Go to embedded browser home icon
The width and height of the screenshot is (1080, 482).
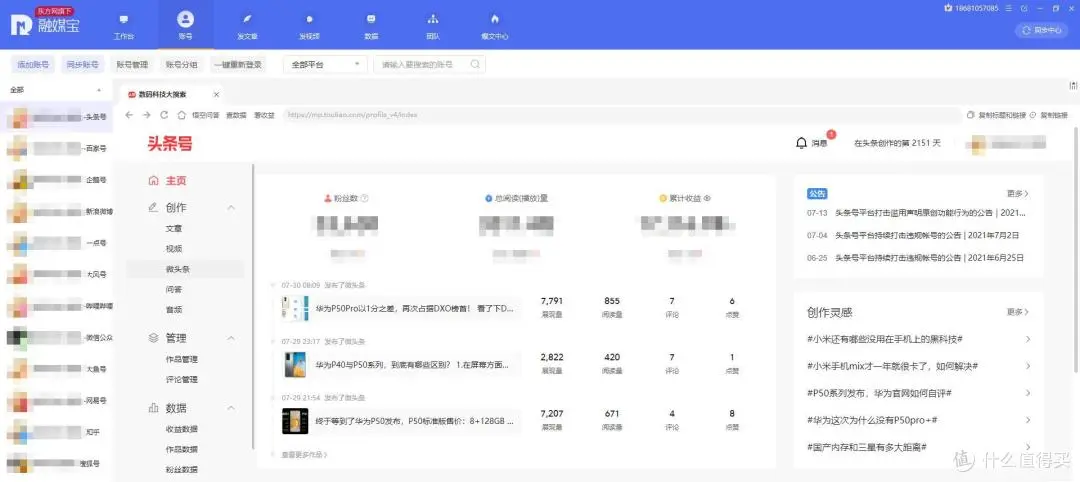[x=182, y=115]
